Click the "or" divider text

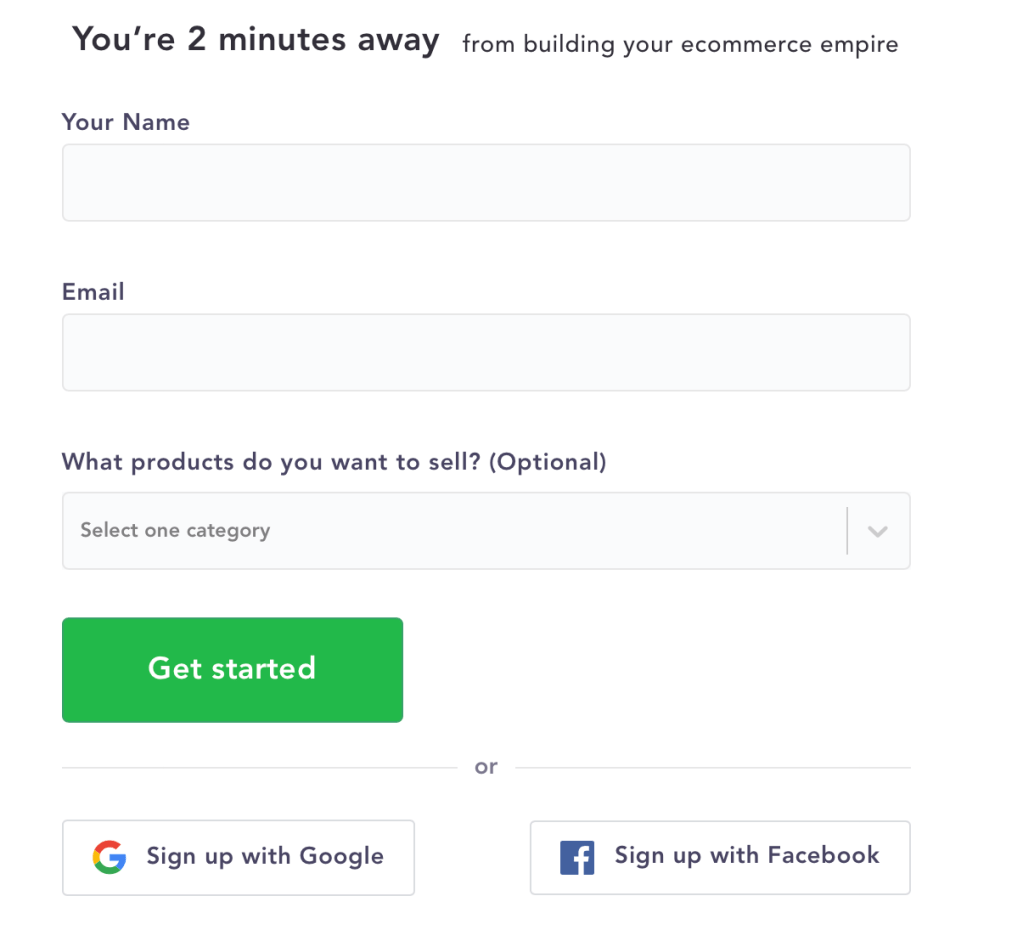pos(486,768)
